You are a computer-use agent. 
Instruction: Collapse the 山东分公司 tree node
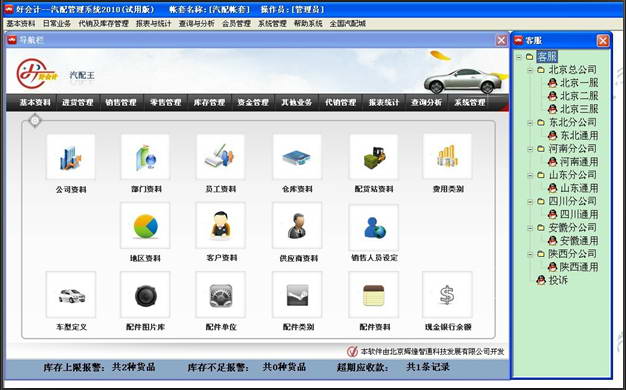[x=530, y=175]
